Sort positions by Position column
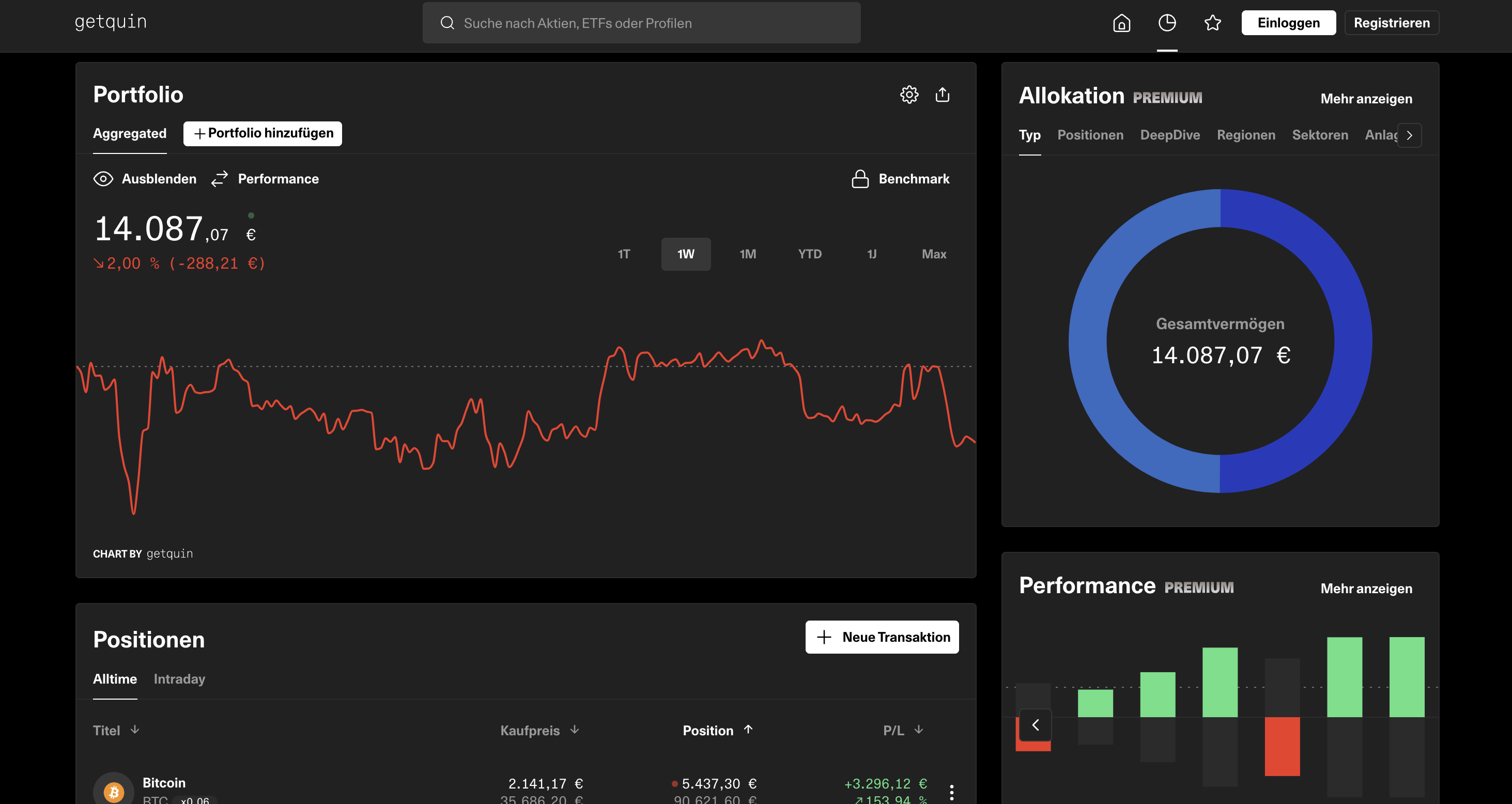 717,730
